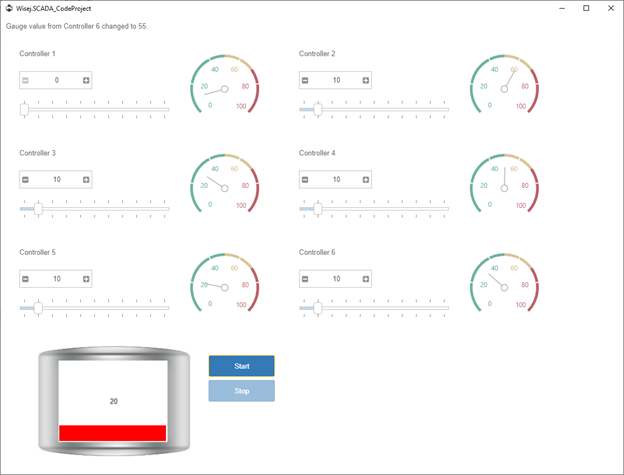Maximize the Wisej.SCADA_CodeProject window
This screenshot has height=475, width=624.
[x=586, y=8]
